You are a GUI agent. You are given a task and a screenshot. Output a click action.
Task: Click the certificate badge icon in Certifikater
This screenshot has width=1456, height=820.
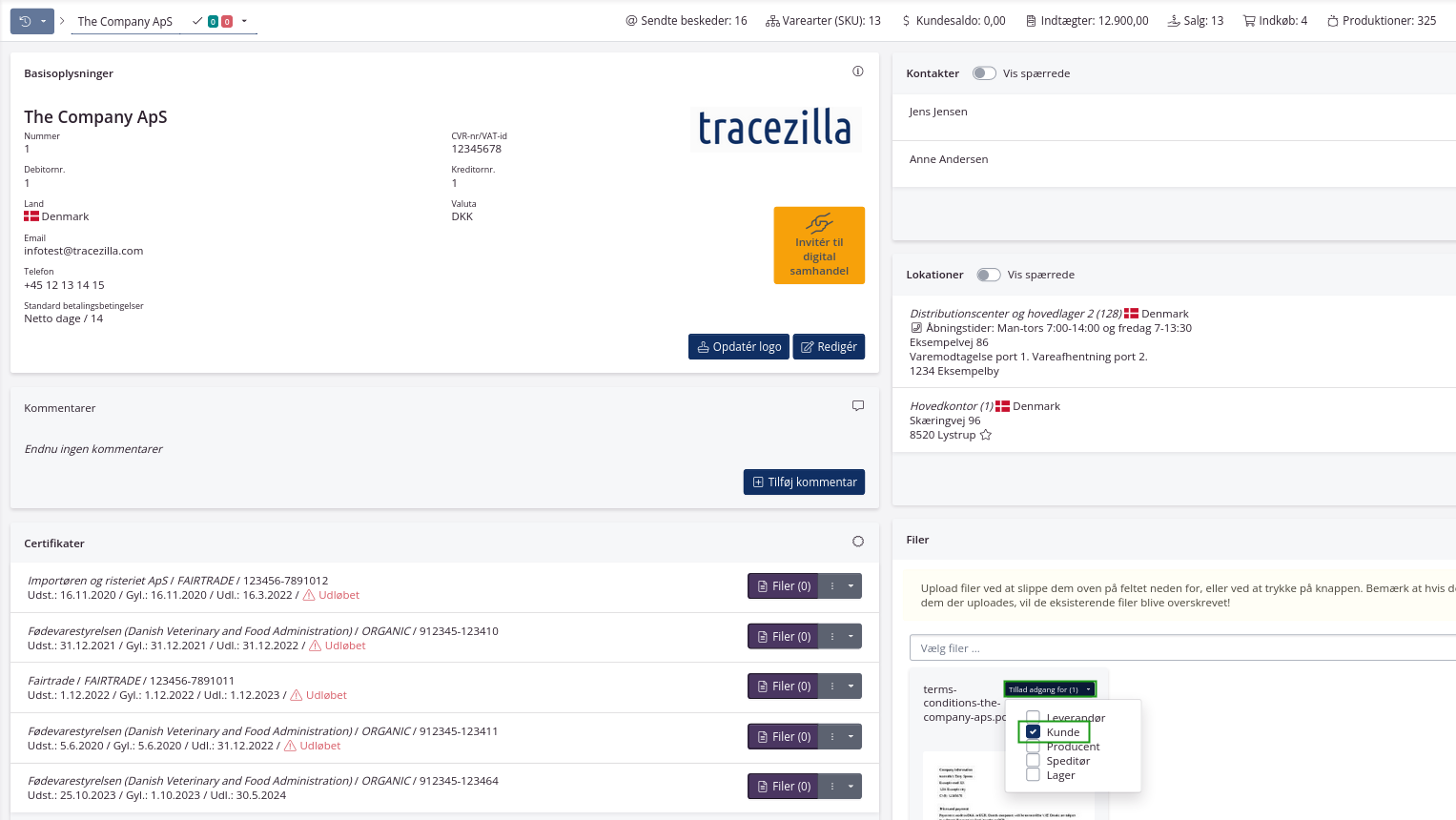(857, 542)
